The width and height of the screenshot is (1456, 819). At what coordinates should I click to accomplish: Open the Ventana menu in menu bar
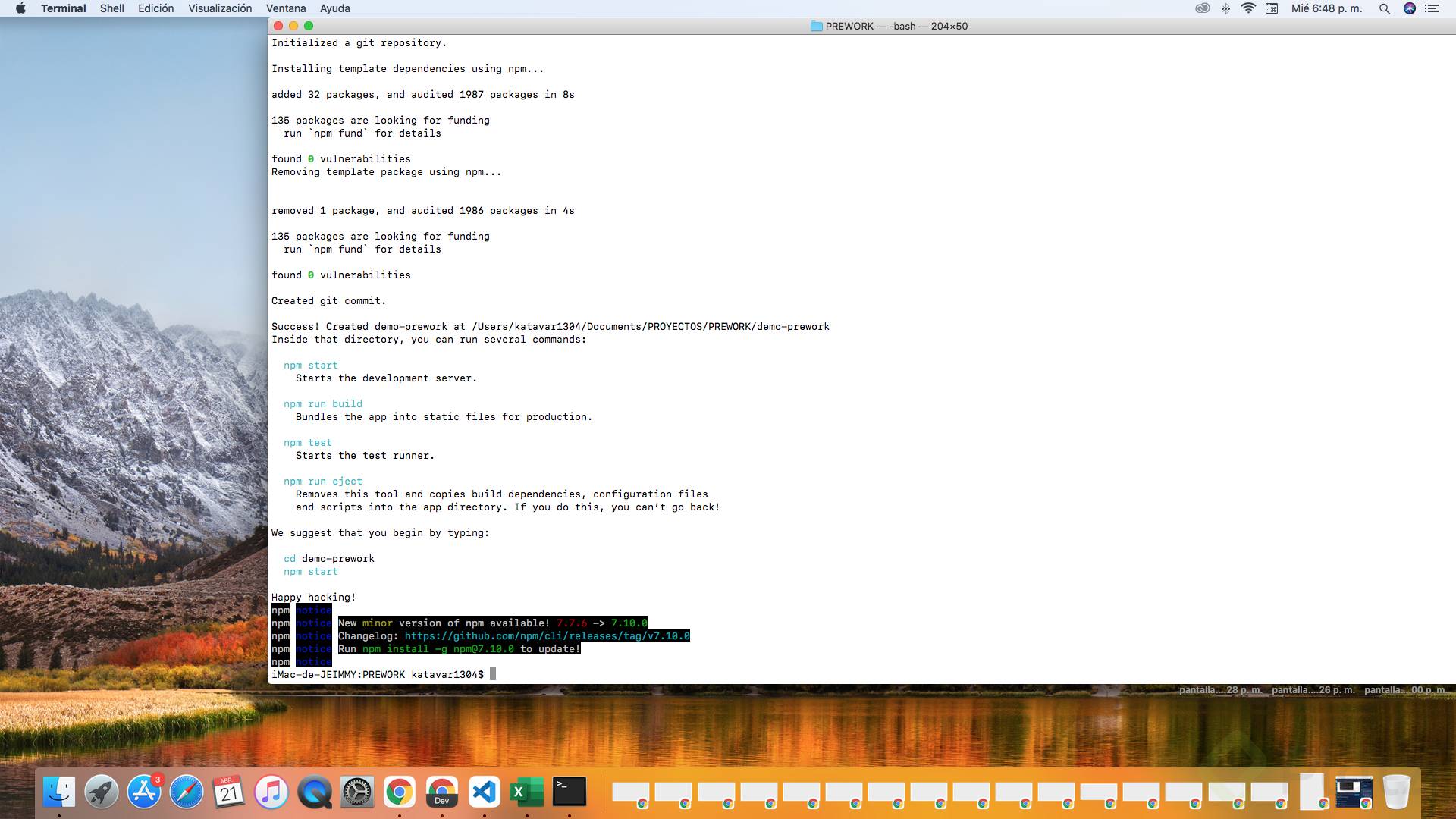(286, 8)
